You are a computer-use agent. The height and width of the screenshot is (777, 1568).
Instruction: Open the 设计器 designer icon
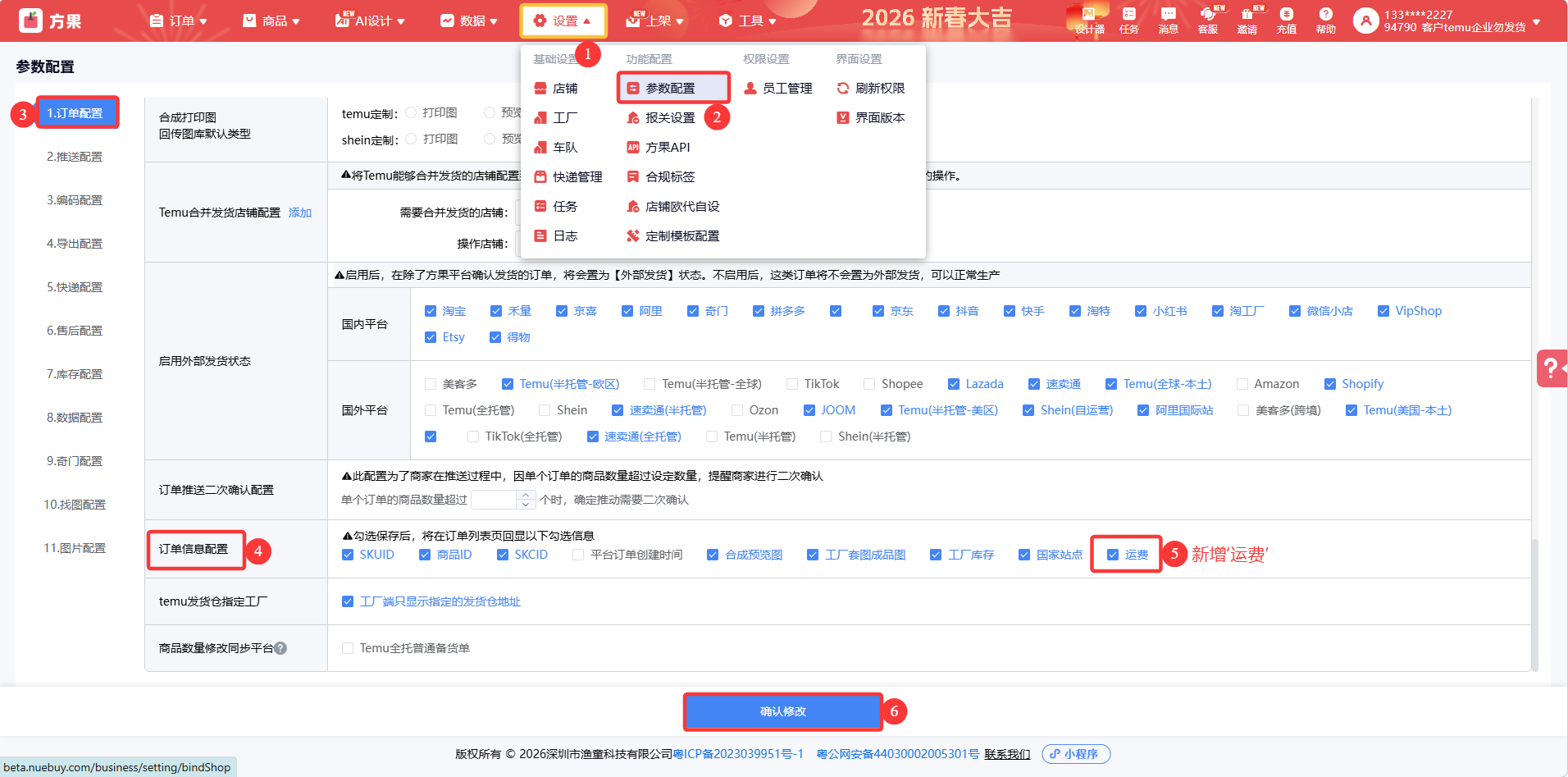pyautogui.click(x=1090, y=21)
